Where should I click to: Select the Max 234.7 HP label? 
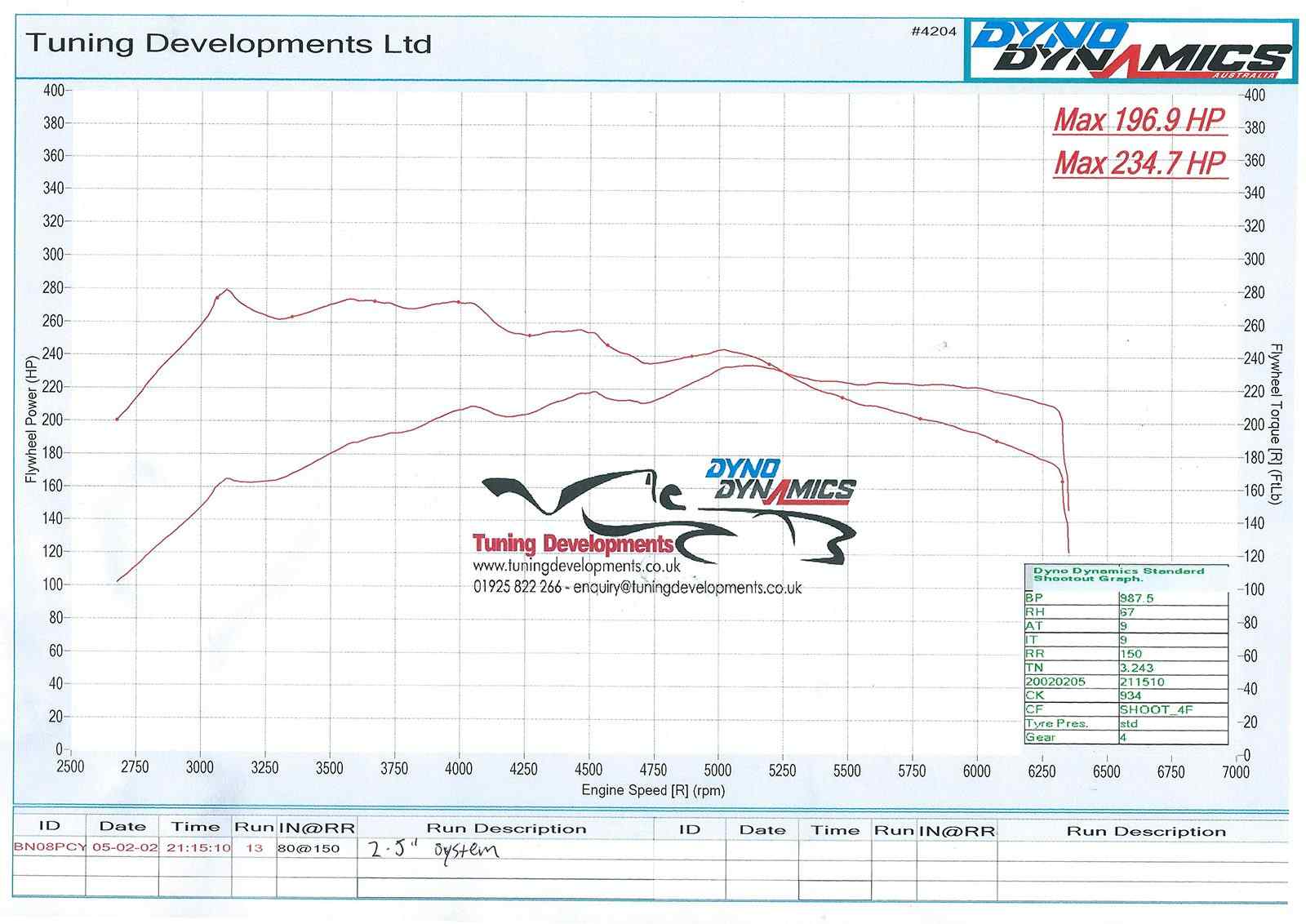tap(1139, 163)
